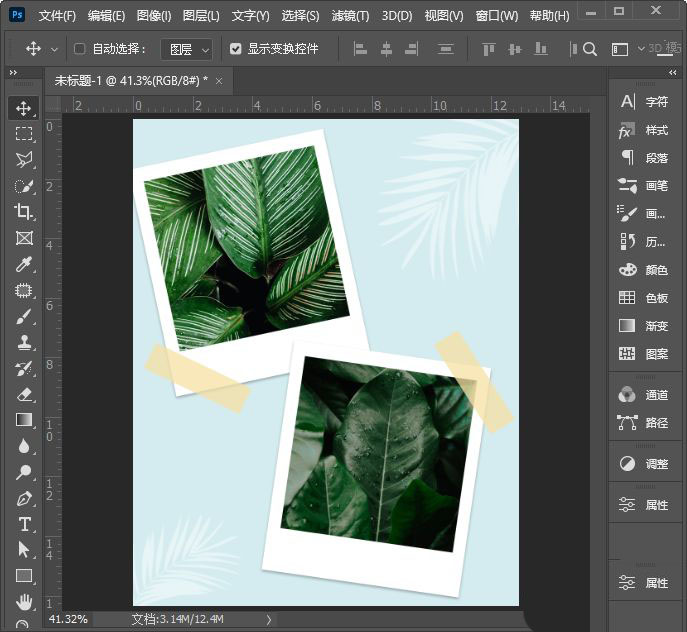Select the Hand tool
Image resolution: width=687 pixels, height=632 pixels.
24,602
